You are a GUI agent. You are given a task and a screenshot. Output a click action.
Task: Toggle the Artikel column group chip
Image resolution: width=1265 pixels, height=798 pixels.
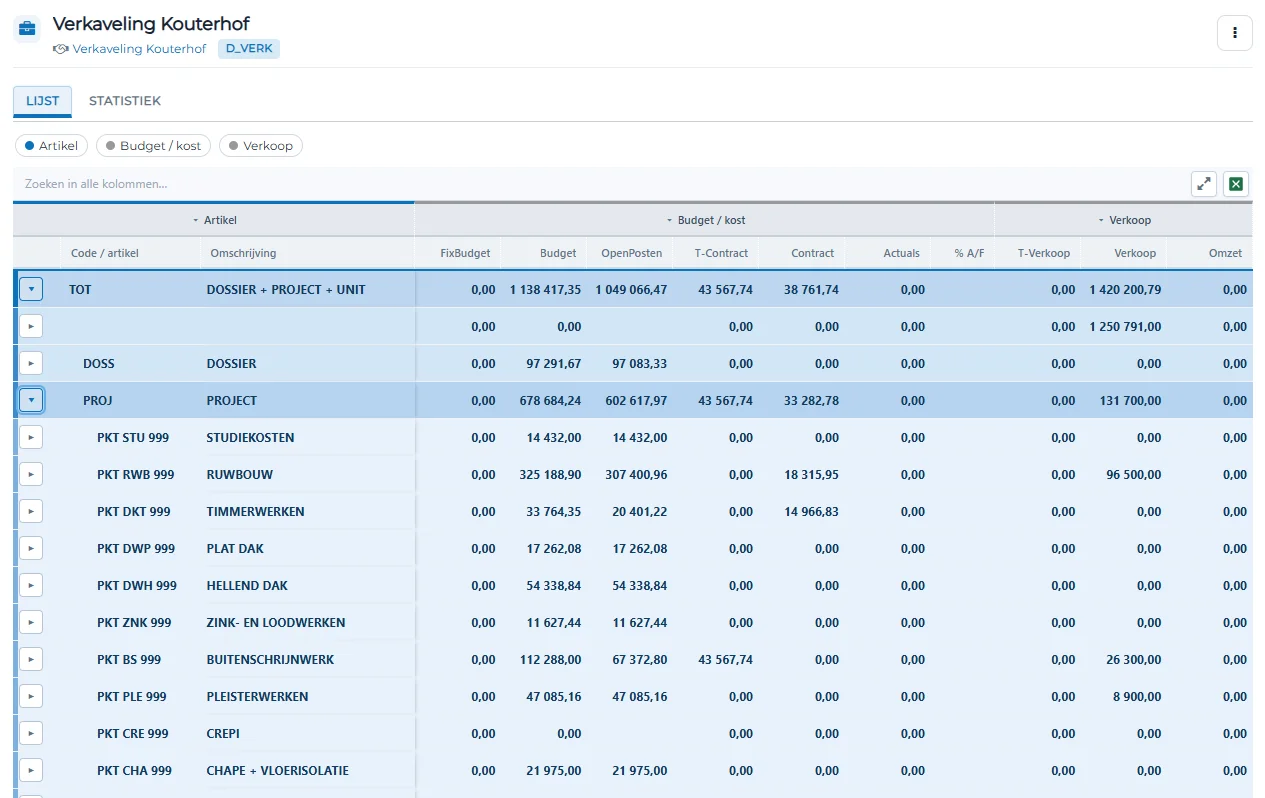click(x=51, y=146)
